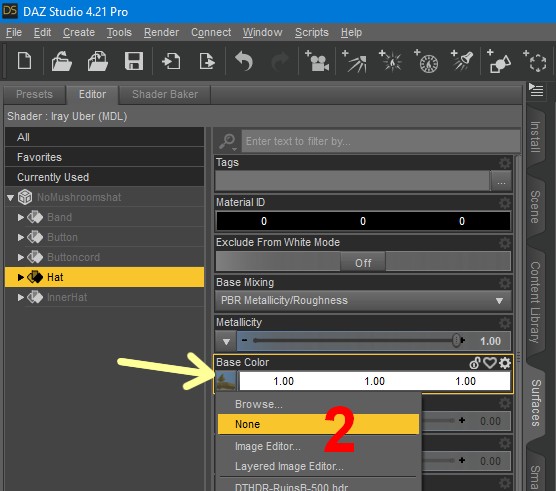Click the Save floppy disk icon

[x=134, y=61]
